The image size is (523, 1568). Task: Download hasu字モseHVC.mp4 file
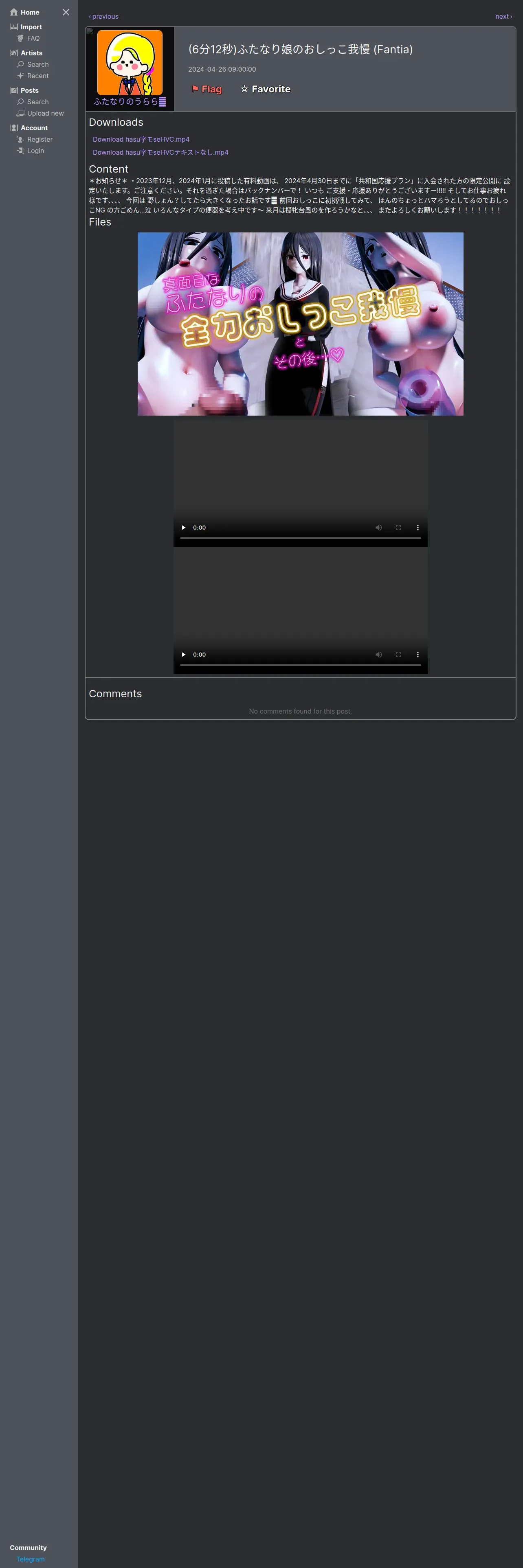[141, 139]
